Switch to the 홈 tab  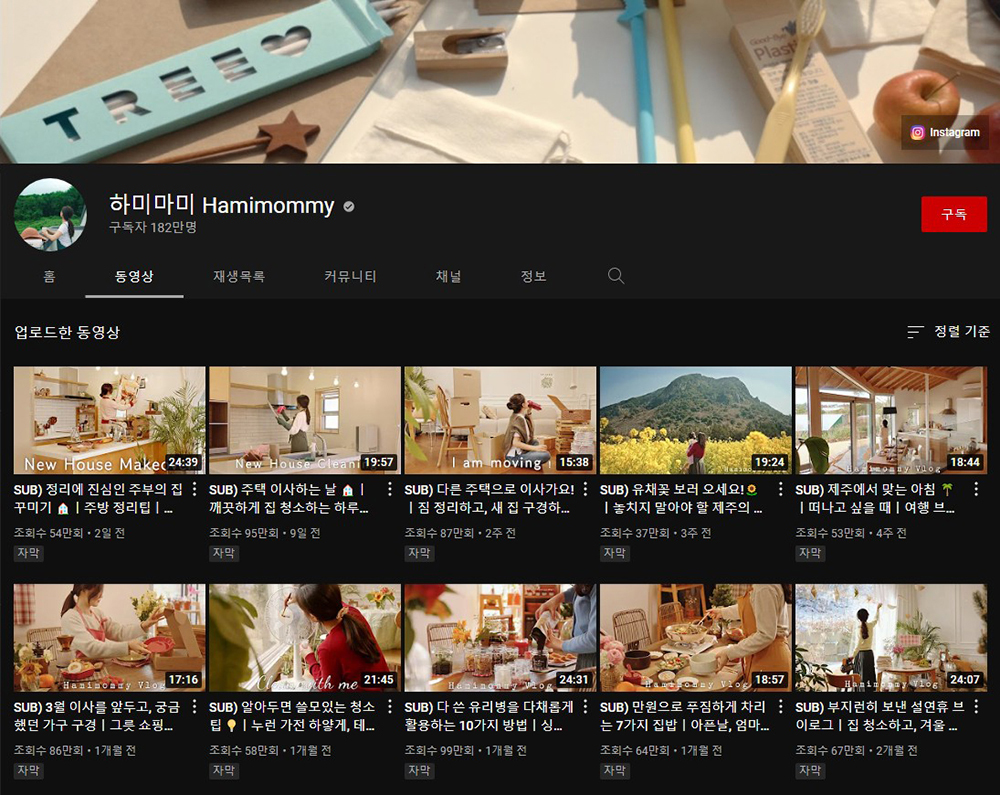(x=49, y=276)
